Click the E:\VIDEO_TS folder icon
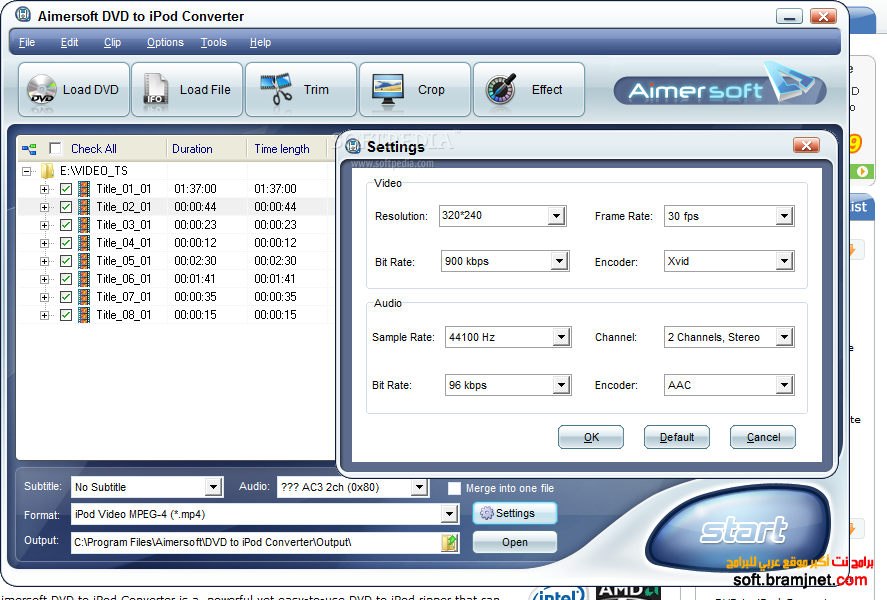Screen dimensions: 887x600 tap(48, 171)
